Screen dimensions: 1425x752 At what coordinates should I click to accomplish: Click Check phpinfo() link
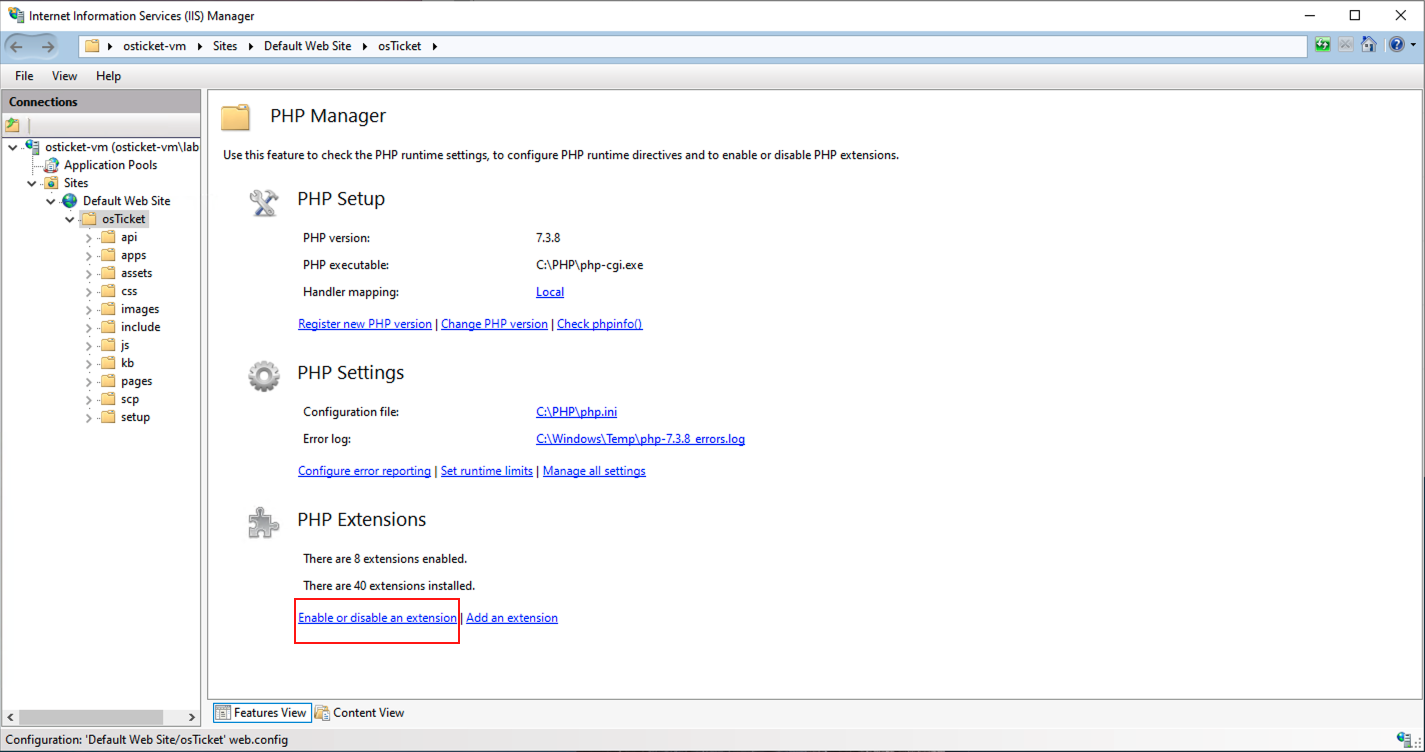599,324
